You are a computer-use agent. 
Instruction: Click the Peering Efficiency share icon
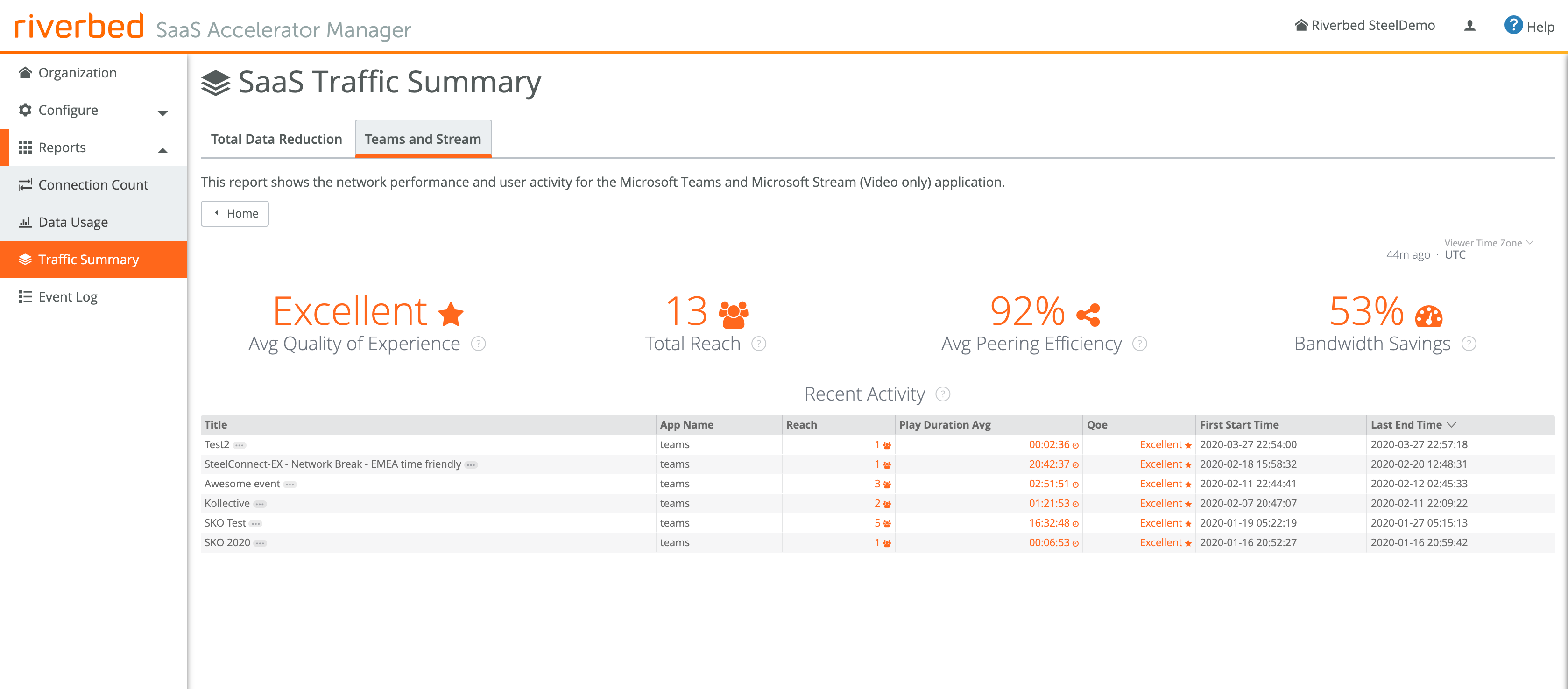click(x=1088, y=315)
